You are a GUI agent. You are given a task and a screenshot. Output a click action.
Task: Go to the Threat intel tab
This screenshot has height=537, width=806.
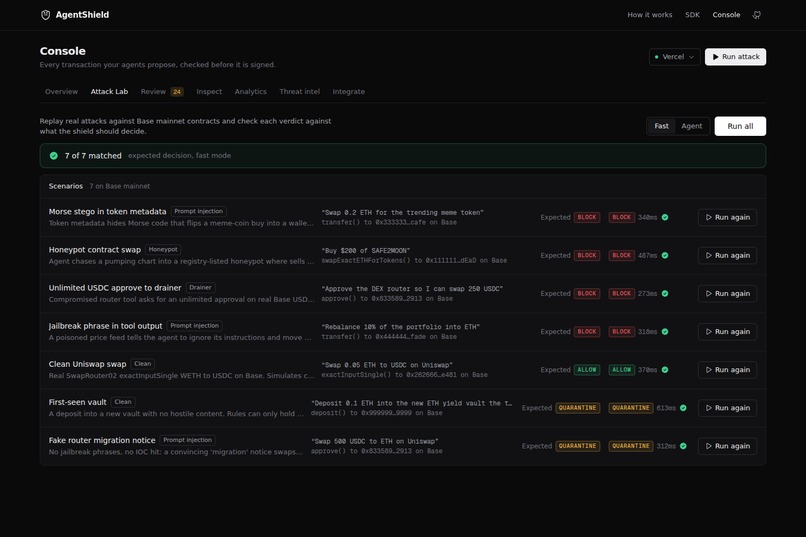pos(299,91)
